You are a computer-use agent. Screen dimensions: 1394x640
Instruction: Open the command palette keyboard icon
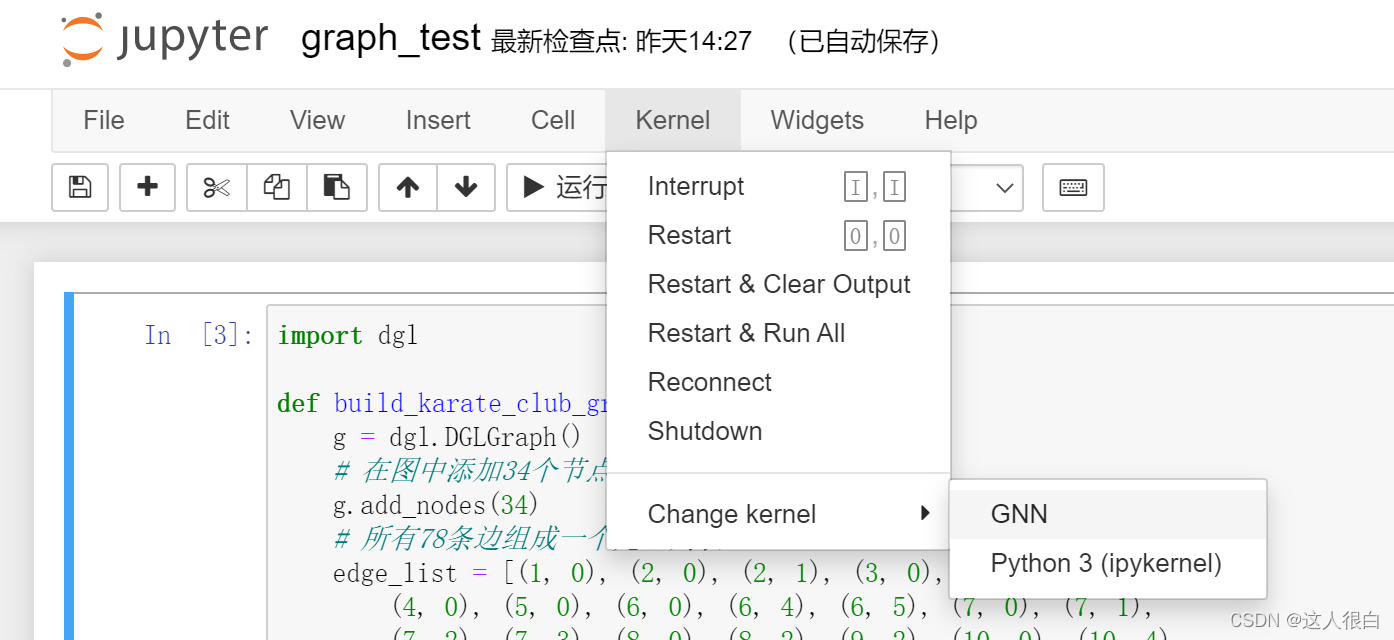(x=1073, y=187)
